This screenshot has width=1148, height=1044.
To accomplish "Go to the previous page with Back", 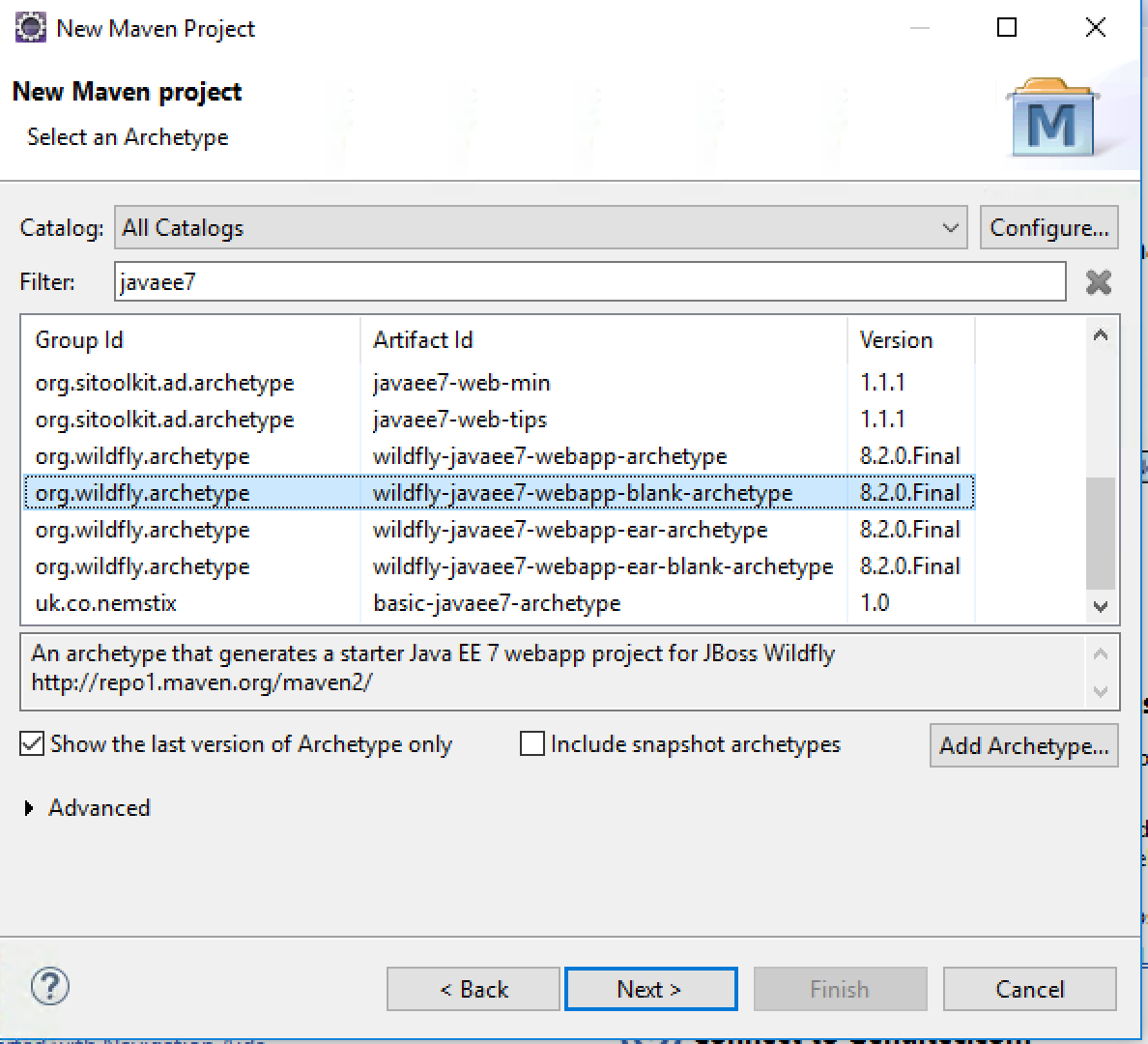I will pos(473,989).
